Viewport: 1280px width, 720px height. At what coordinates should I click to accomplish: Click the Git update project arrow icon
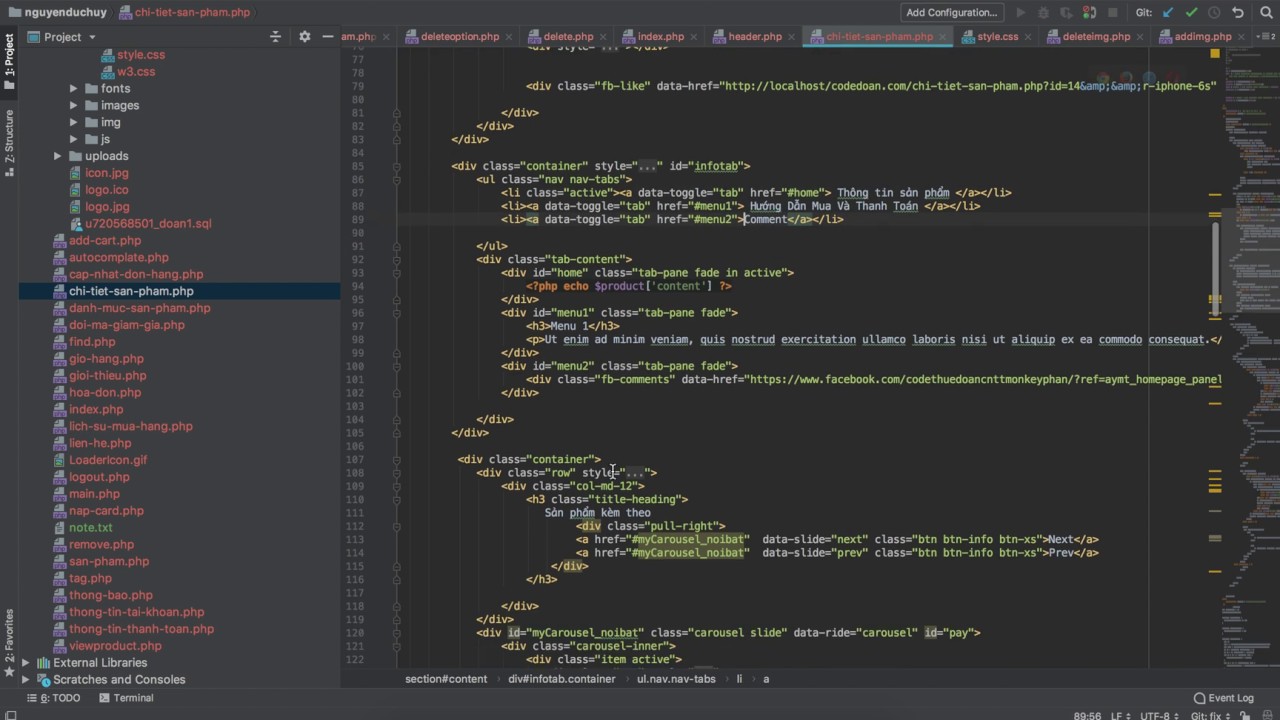(x=1168, y=13)
